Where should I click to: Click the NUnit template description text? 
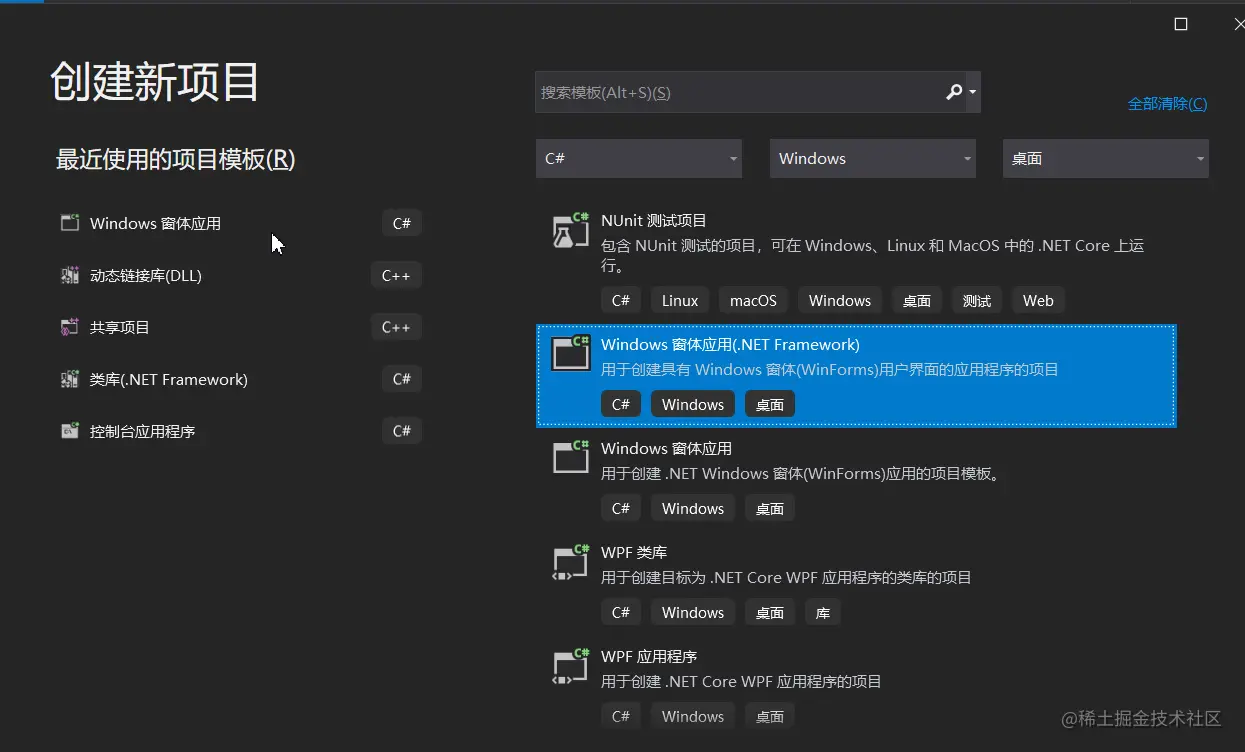click(872, 256)
